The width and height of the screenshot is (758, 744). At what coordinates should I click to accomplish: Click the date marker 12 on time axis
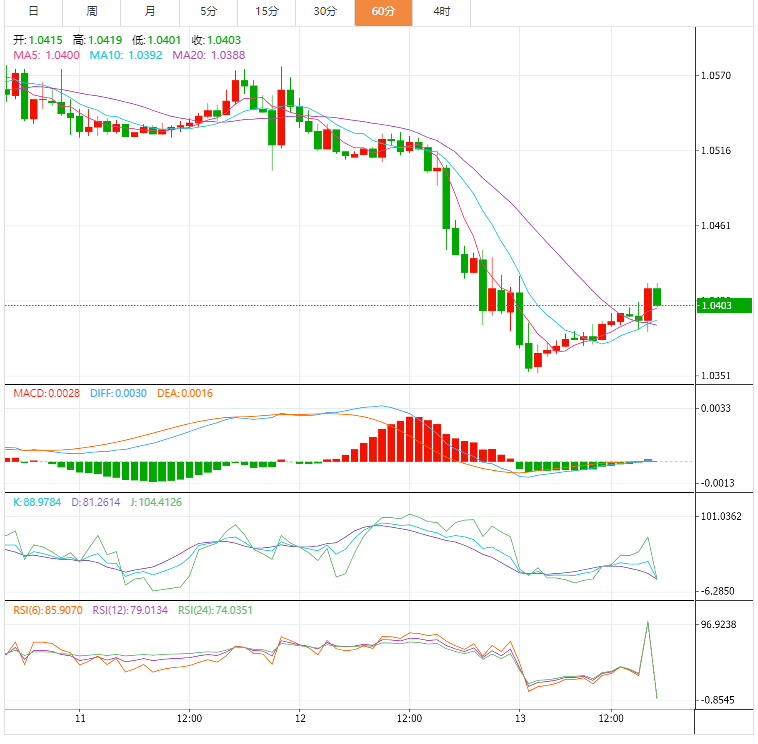pyautogui.click(x=300, y=719)
